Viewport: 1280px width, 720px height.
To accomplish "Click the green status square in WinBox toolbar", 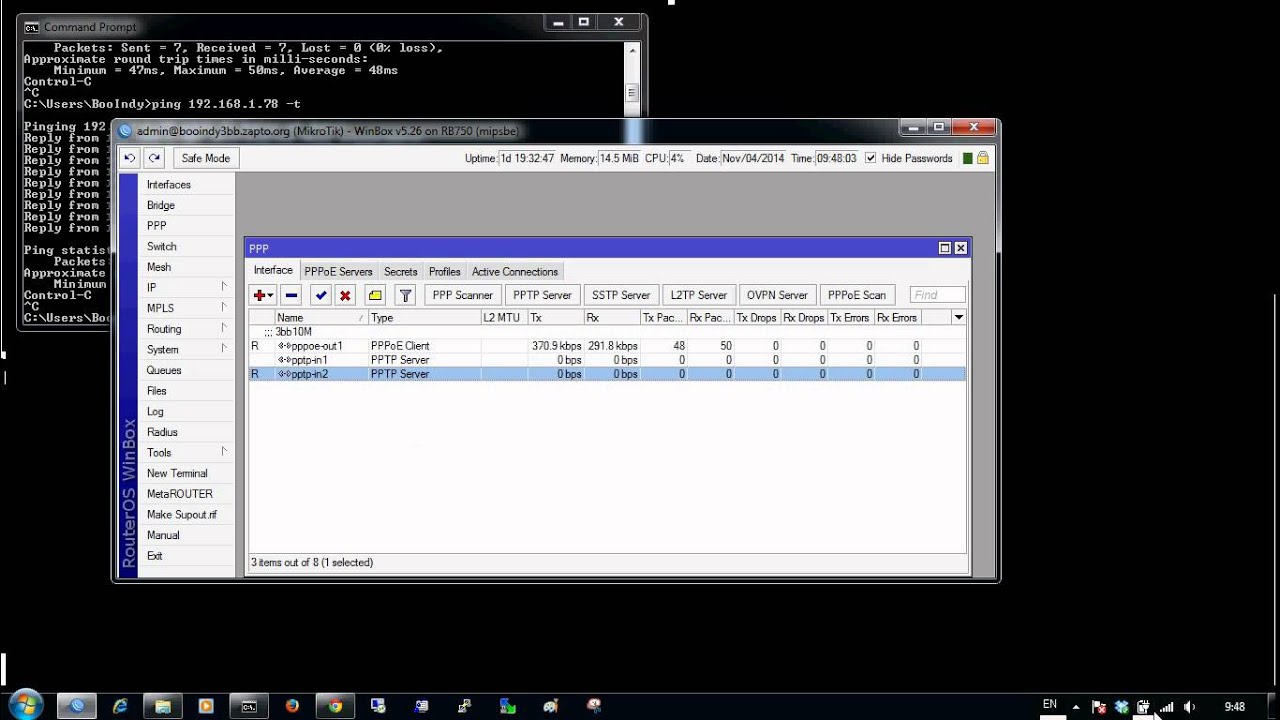I will [967, 158].
